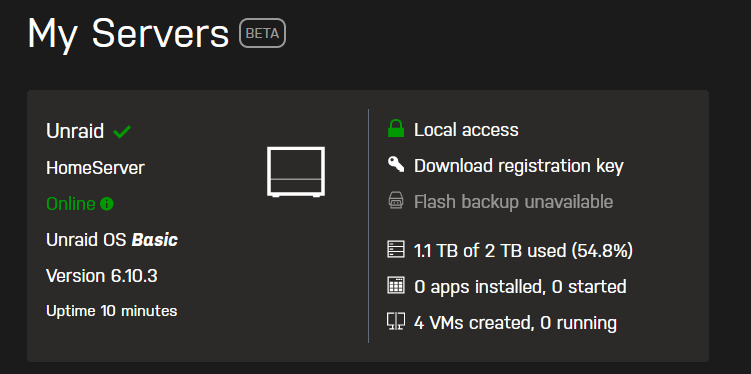Open the Local access link

tap(466, 130)
